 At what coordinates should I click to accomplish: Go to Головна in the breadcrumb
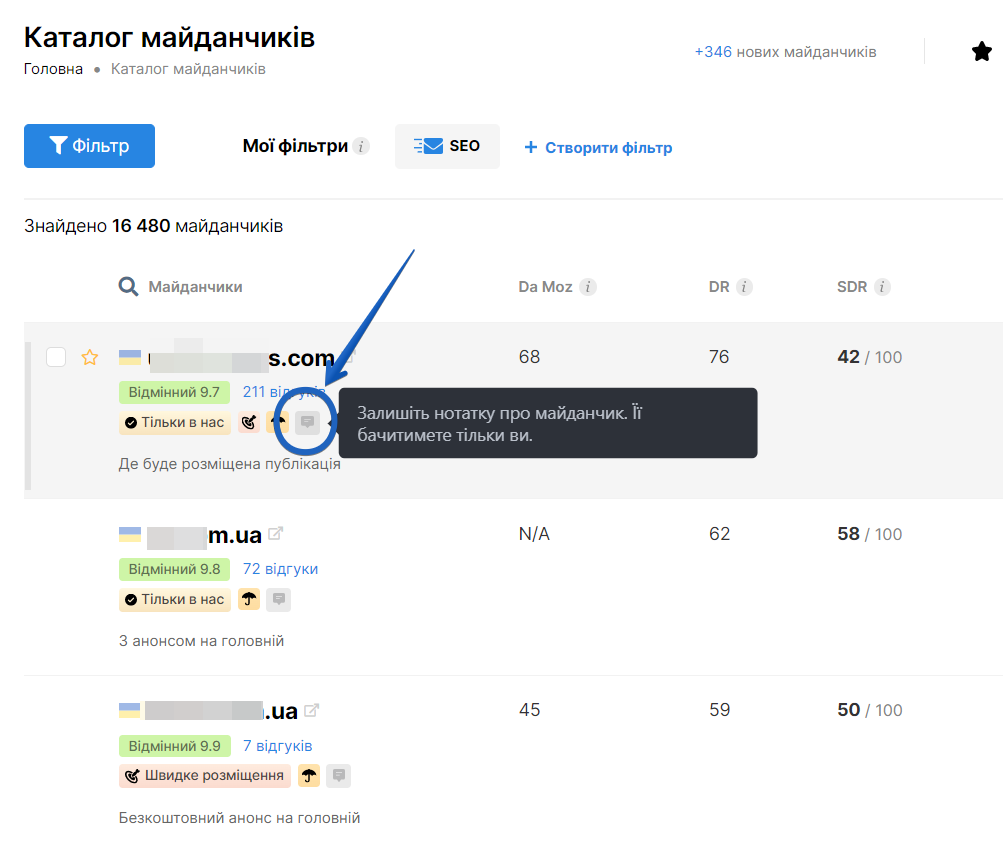tap(53, 69)
